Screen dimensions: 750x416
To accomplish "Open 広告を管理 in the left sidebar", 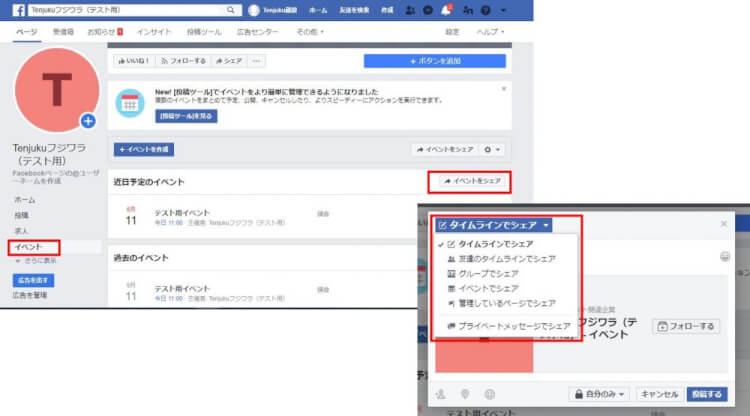I will 30,296.
